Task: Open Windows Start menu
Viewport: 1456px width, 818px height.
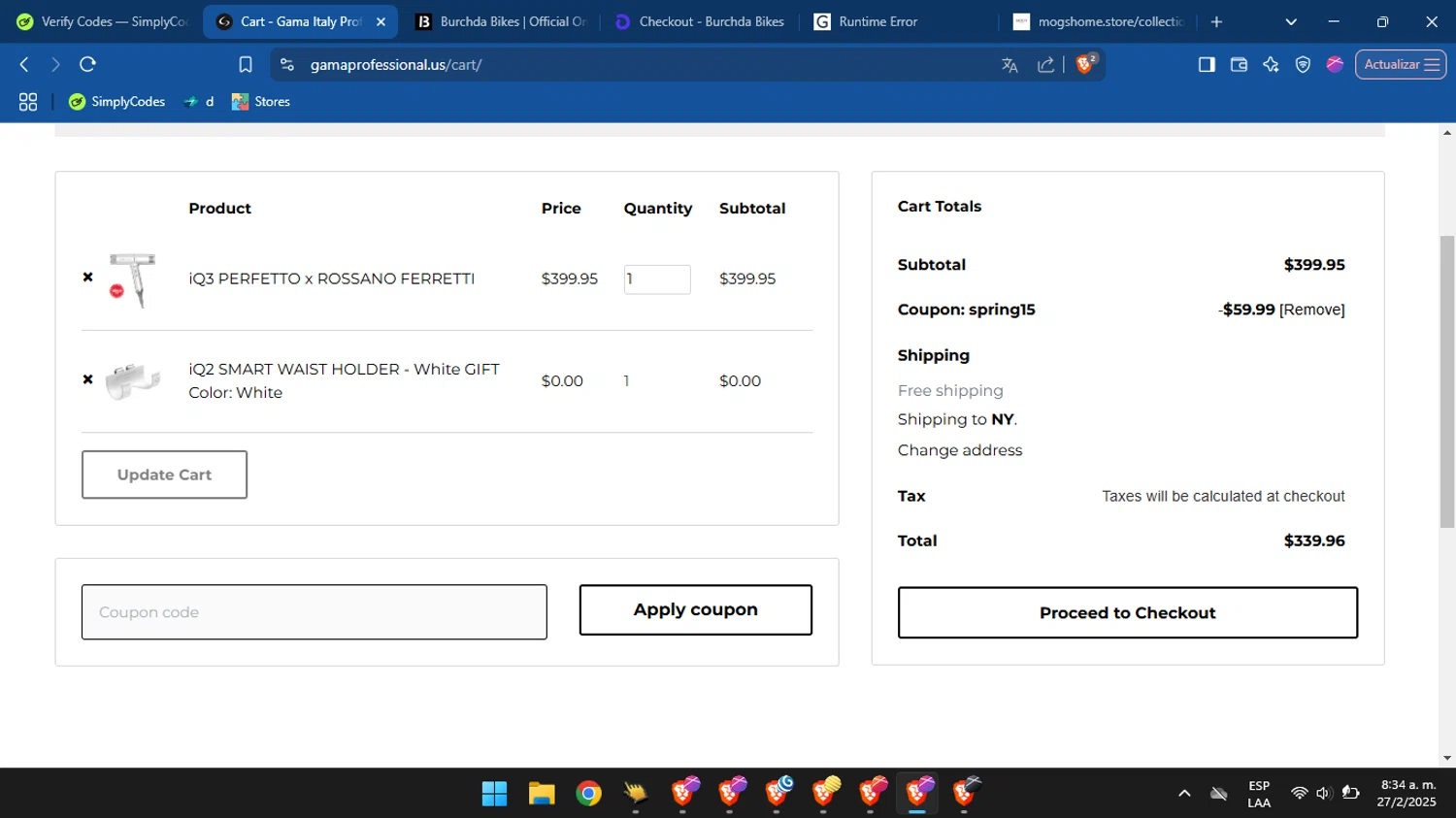Action: (x=495, y=794)
